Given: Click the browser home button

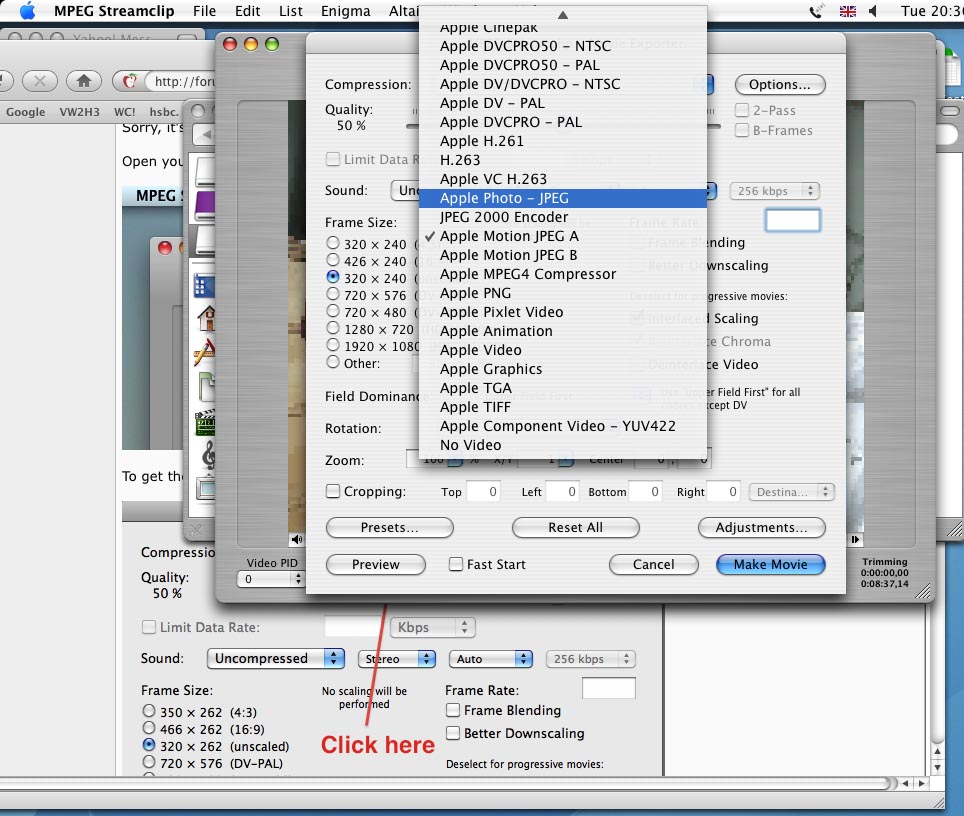Looking at the screenshot, I should click(84, 81).
